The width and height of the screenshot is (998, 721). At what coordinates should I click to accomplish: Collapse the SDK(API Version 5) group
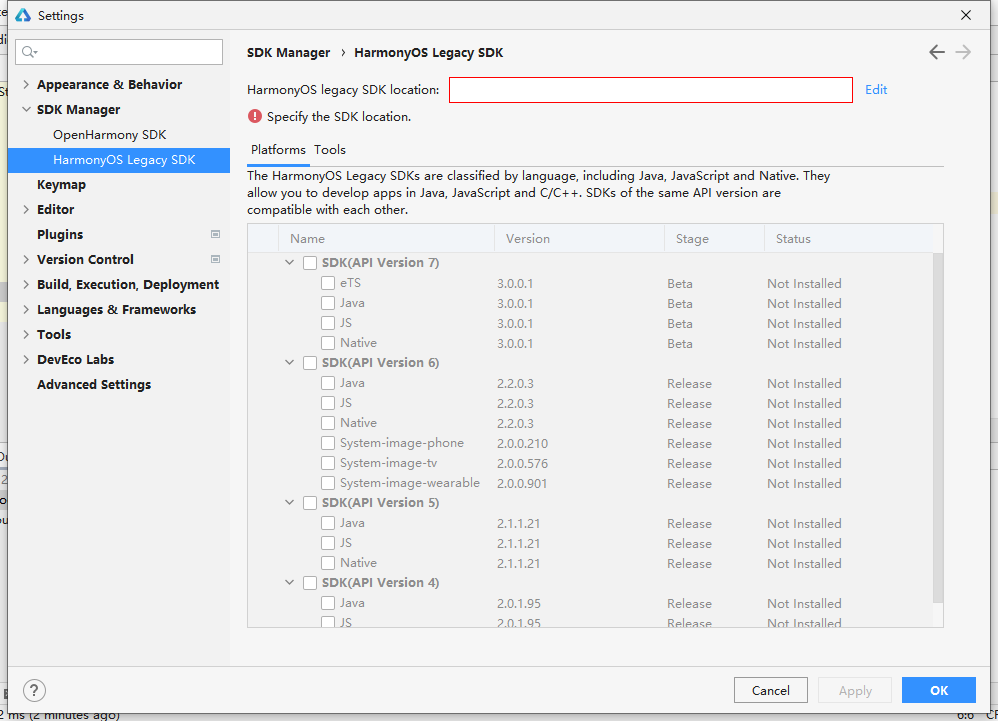pos(290,502)
